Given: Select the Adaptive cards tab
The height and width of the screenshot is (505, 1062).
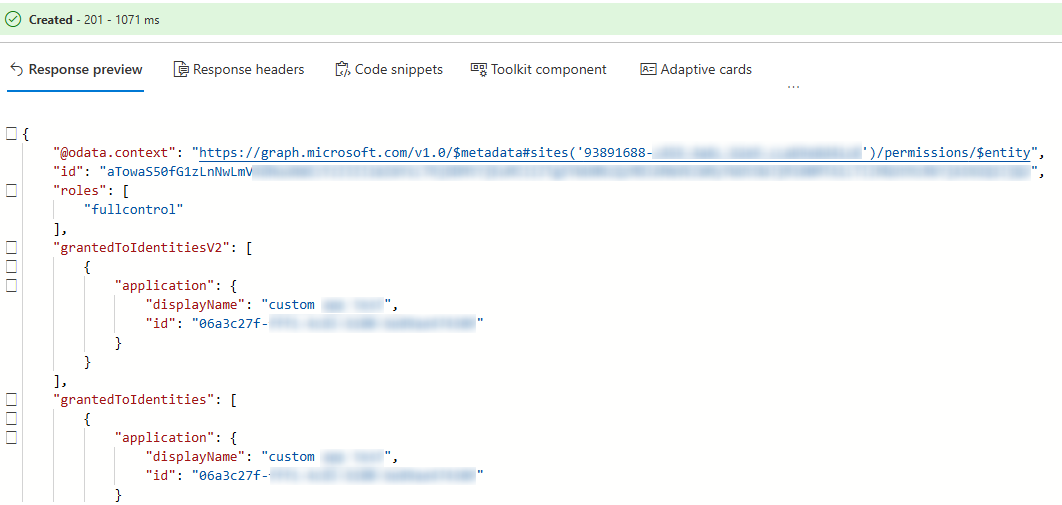Looking at the screenshot, I should point(706,70).
